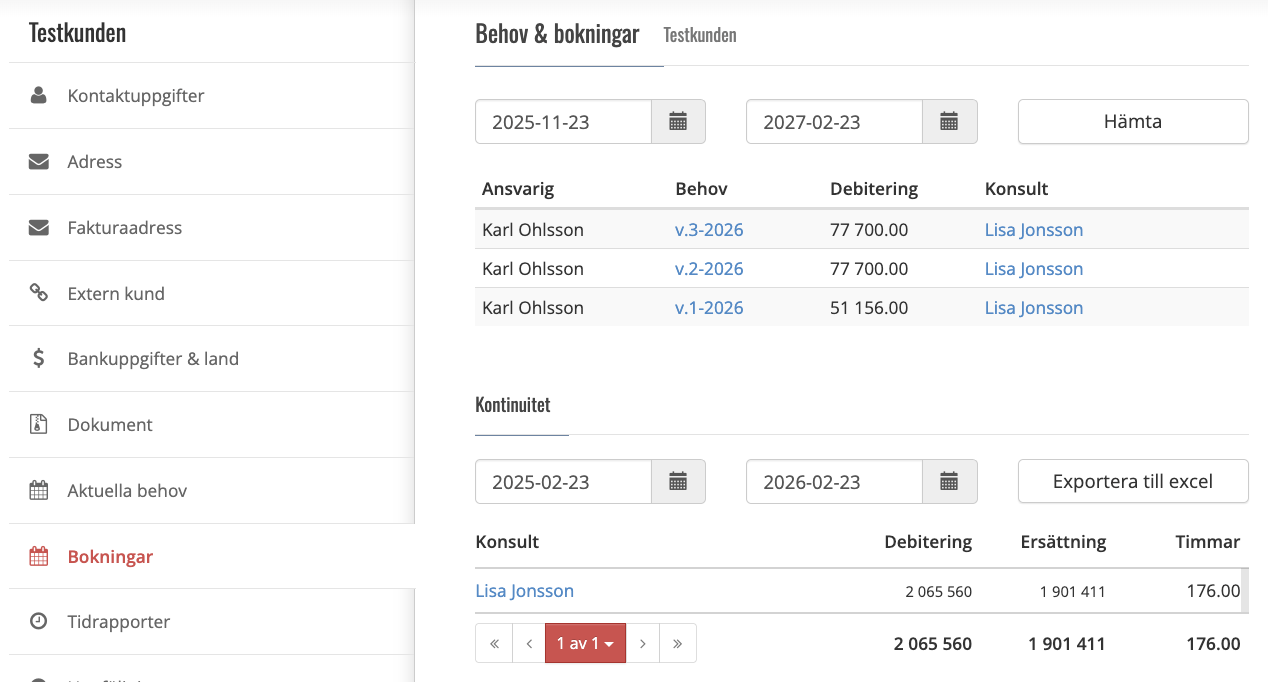Open calendar picker for 2025-02-23 date
Screen dimensions: 1268x682
(x=678, y=482)
